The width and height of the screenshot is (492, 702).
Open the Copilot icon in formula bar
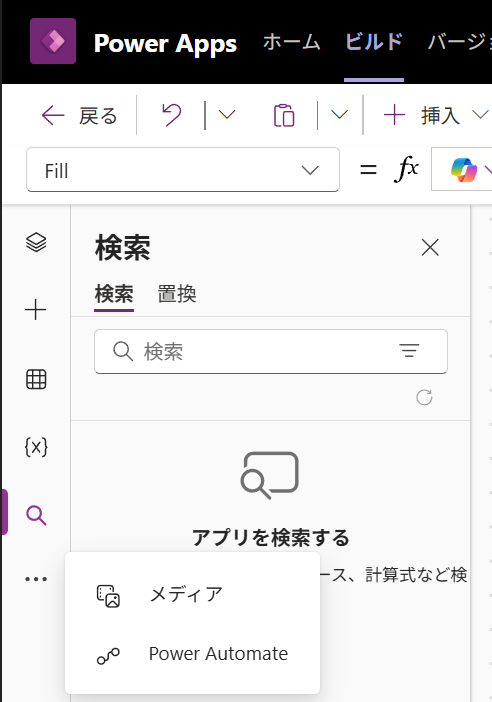point(464,170)
